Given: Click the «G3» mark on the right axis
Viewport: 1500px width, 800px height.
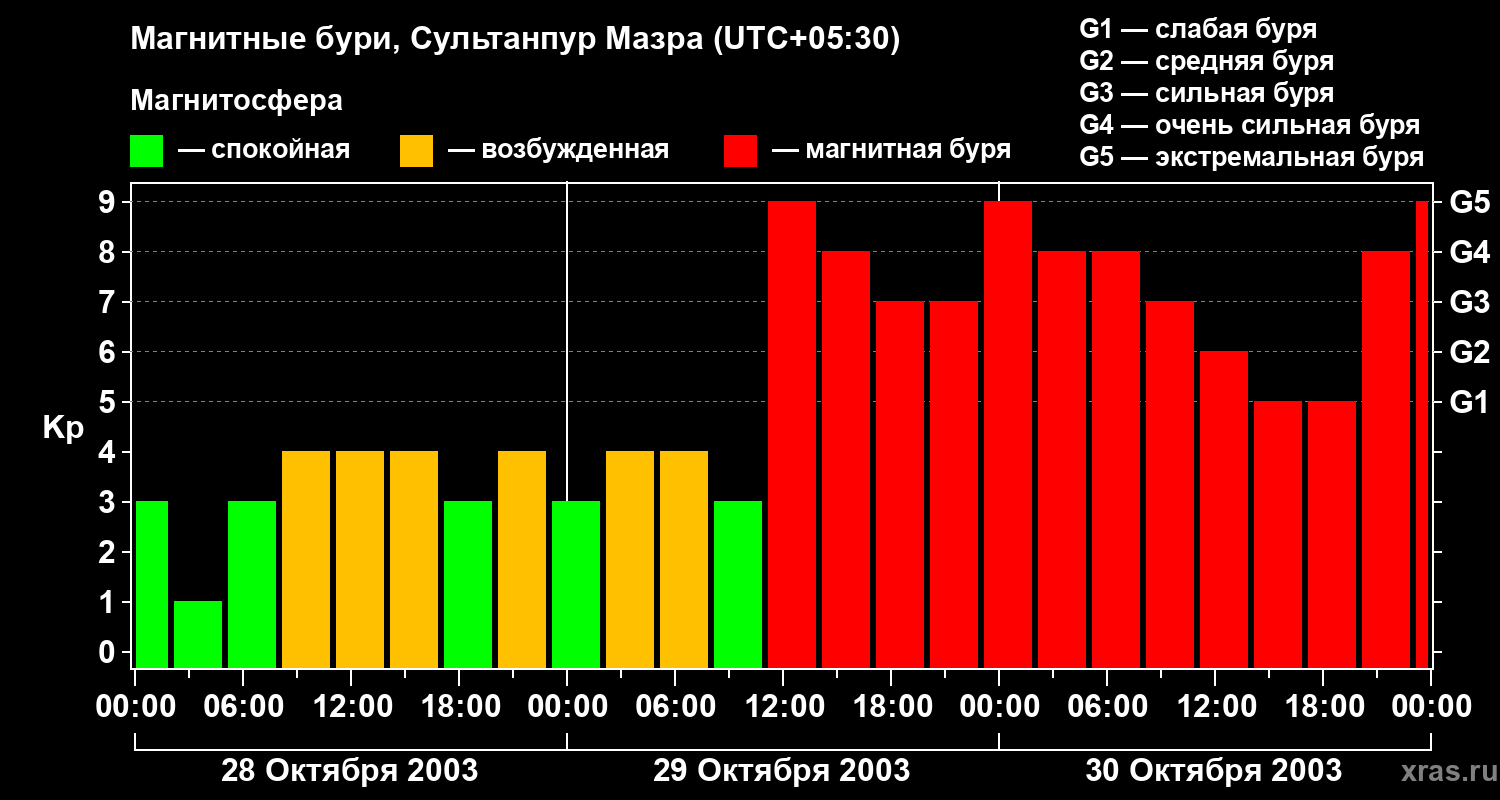Looking at the screenshot, I should [1469, 303].
